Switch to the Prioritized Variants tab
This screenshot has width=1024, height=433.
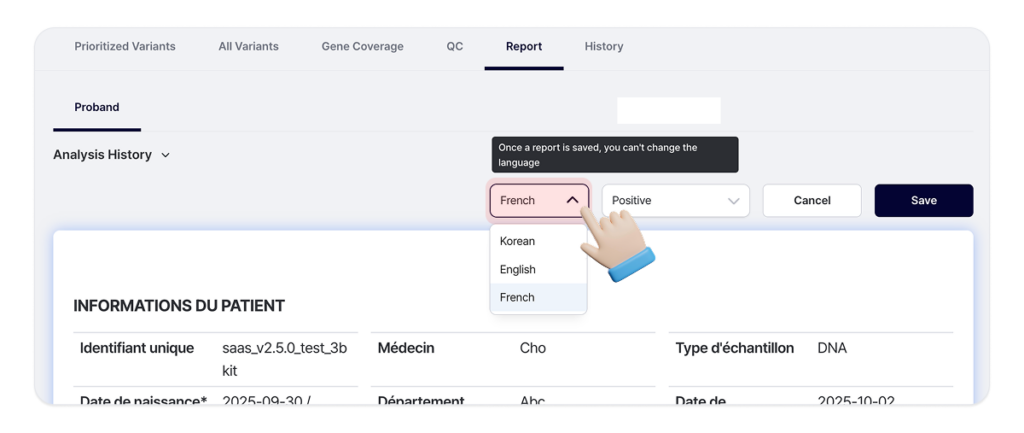pos(125,46)
